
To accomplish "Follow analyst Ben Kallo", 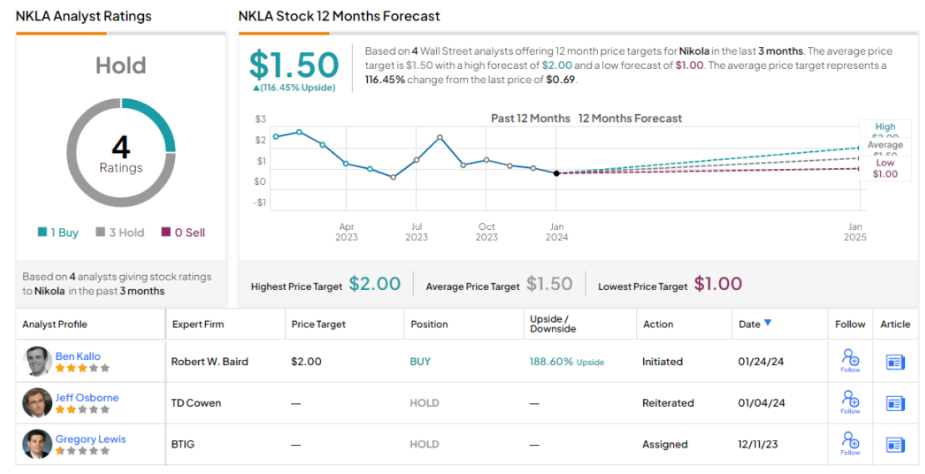I will [x=850, y=360].
